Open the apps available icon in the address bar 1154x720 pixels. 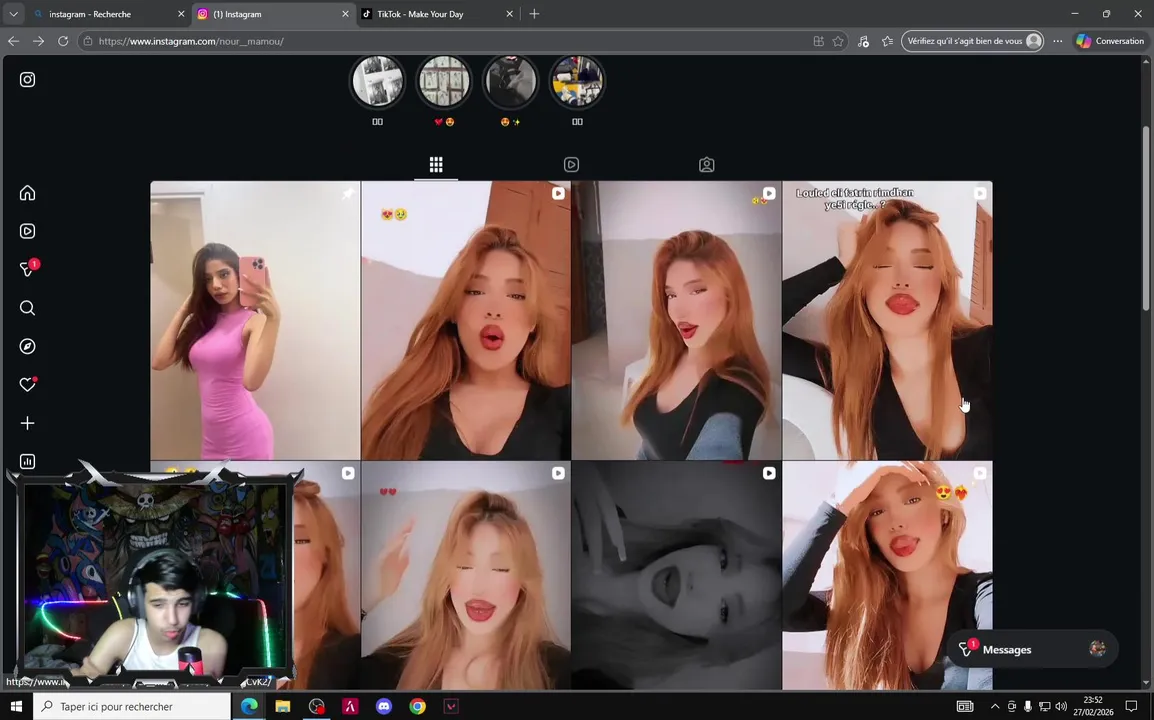click(x=818, y=41)
